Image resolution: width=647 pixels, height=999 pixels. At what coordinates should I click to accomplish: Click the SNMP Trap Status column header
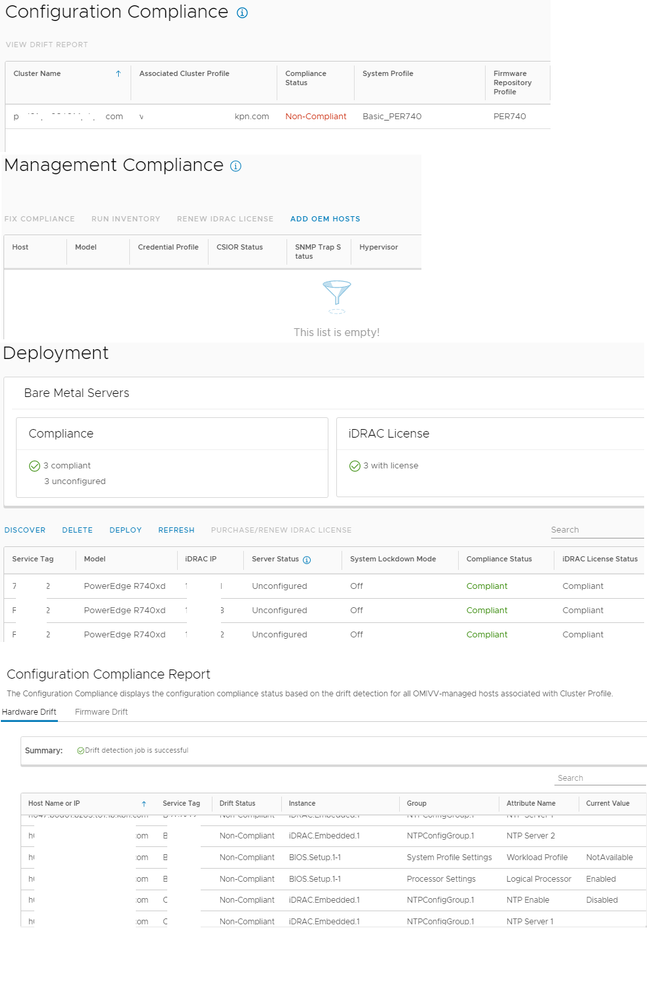318,252
